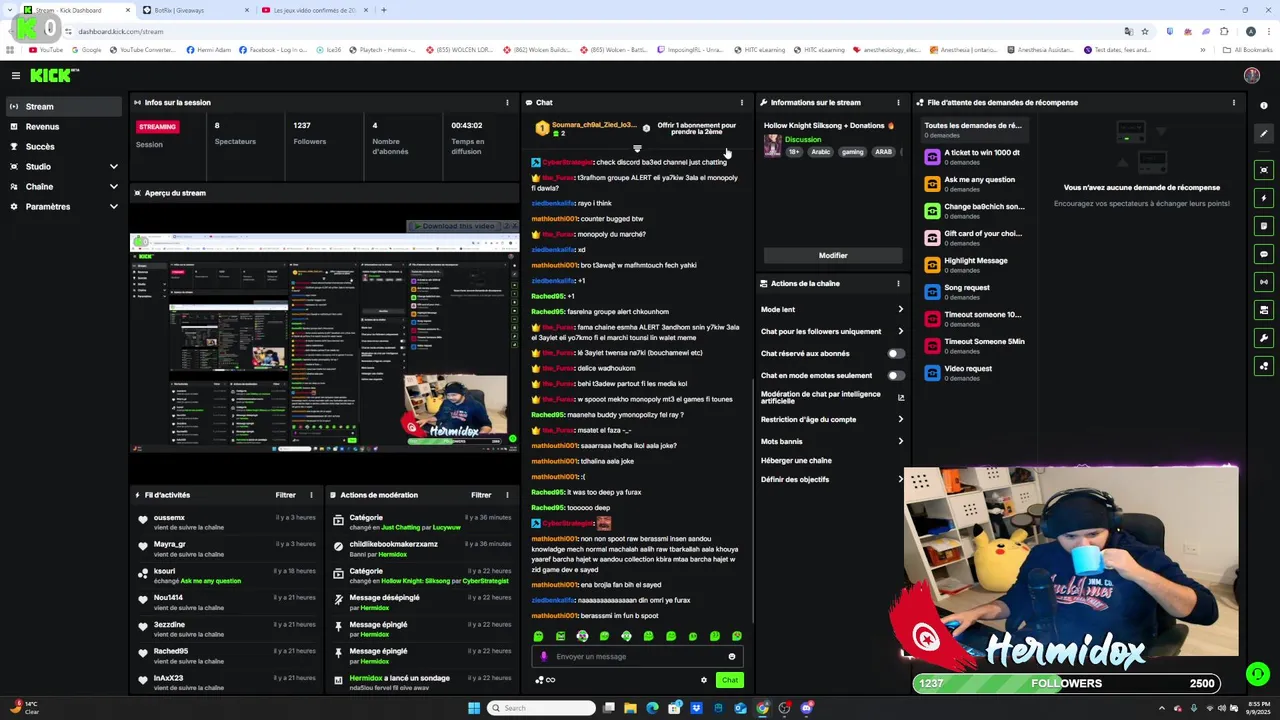Open the emoji picker in the message box
This screenshot has width=1280, height=720.
732,657
